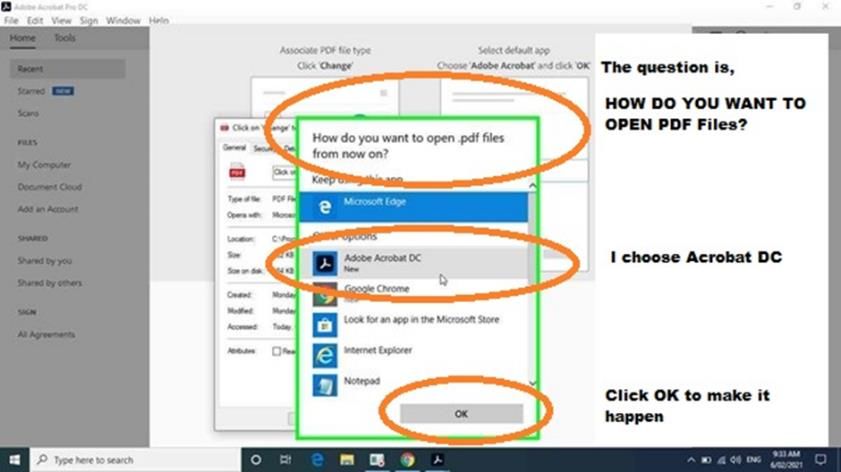841x472 pixels.
Task: Click the Microsoft Store bag icon
Action: pyautogui.click(x=325, y=324)
